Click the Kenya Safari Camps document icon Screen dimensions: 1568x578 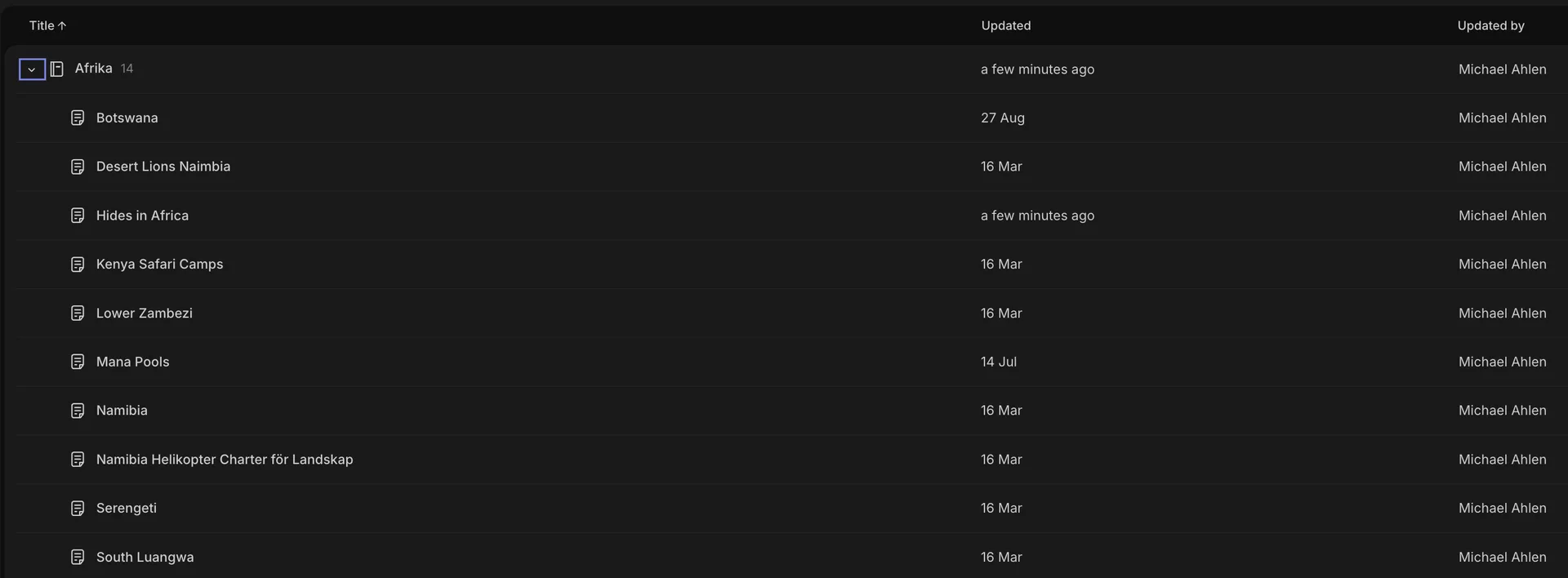click(x=78, y=265)
